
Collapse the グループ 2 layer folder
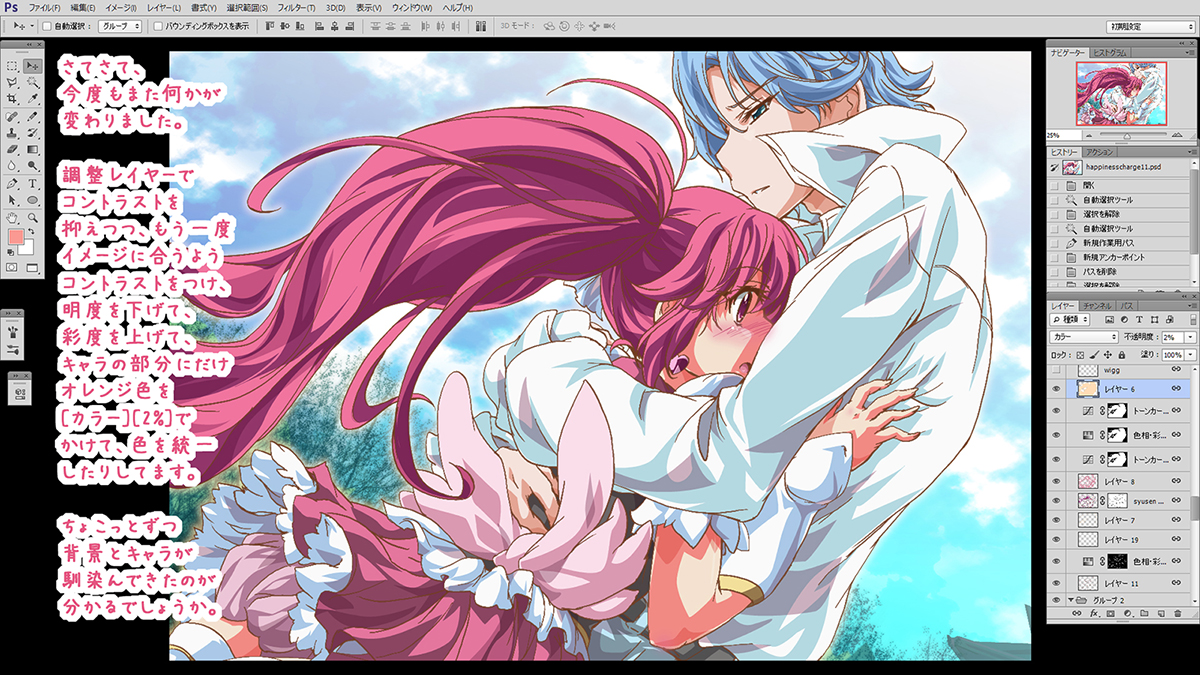(x=1071, y=600)
